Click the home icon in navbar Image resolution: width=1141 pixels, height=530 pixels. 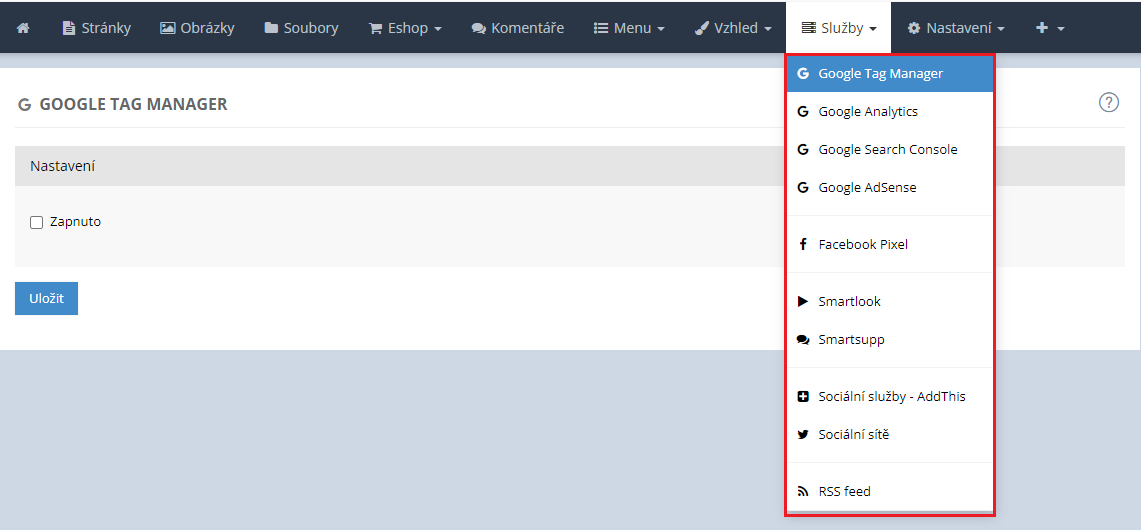[x=23, y=28]
